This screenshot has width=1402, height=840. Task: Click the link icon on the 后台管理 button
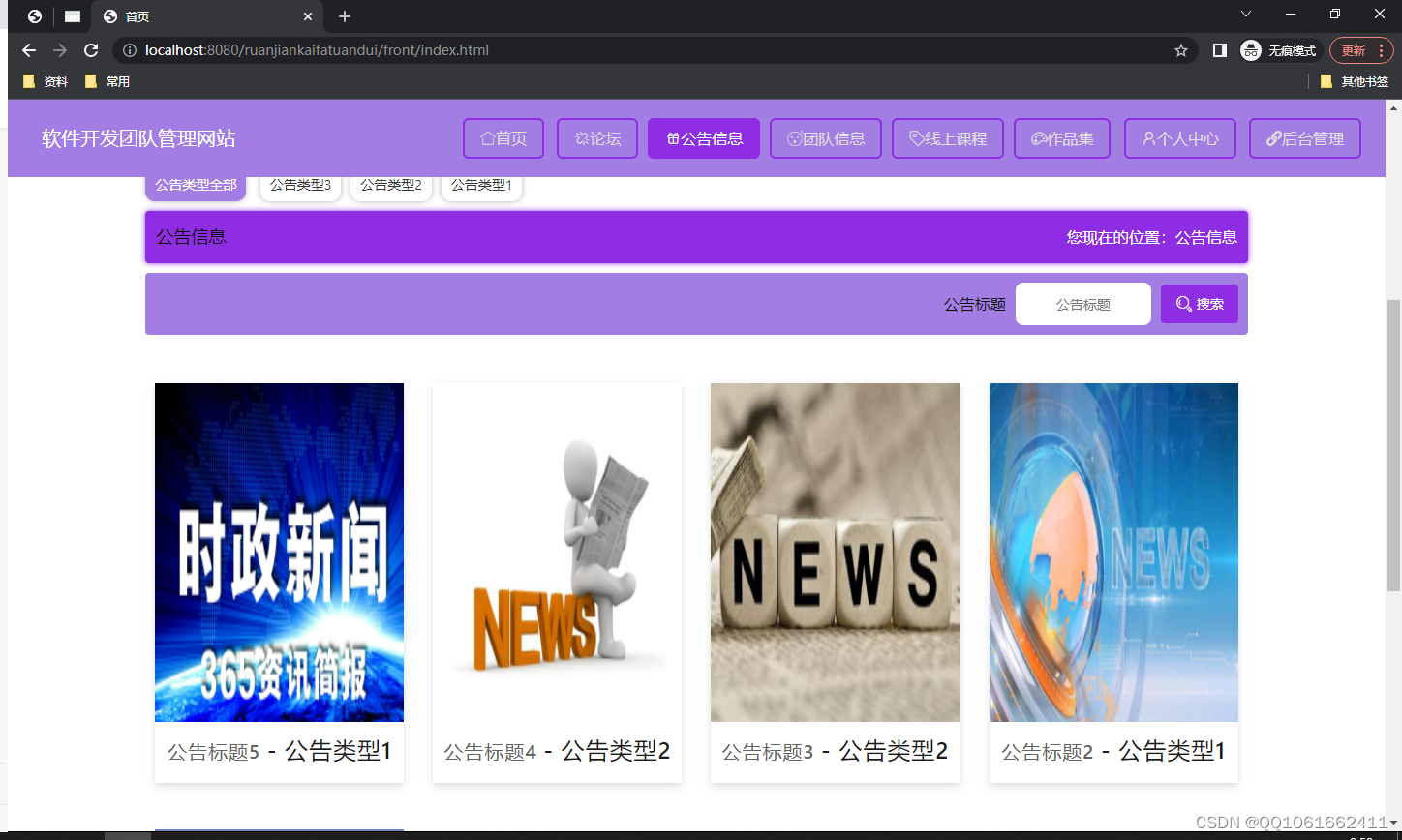click(x=1273, y=137)
